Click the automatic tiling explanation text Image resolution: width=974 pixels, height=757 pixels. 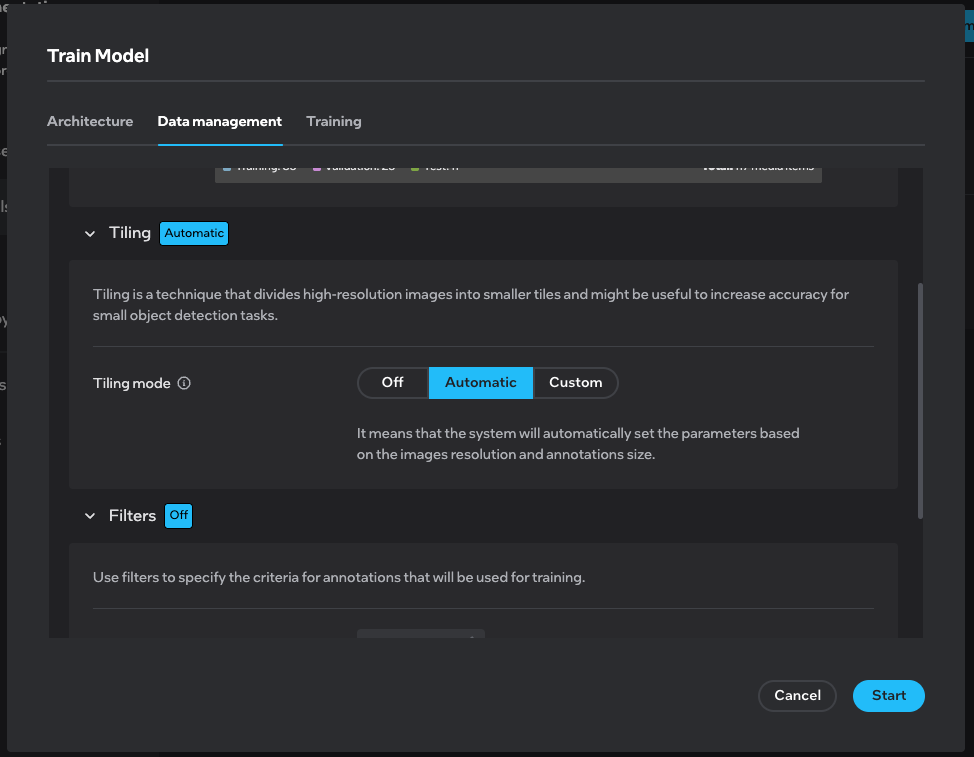(578, 444)
